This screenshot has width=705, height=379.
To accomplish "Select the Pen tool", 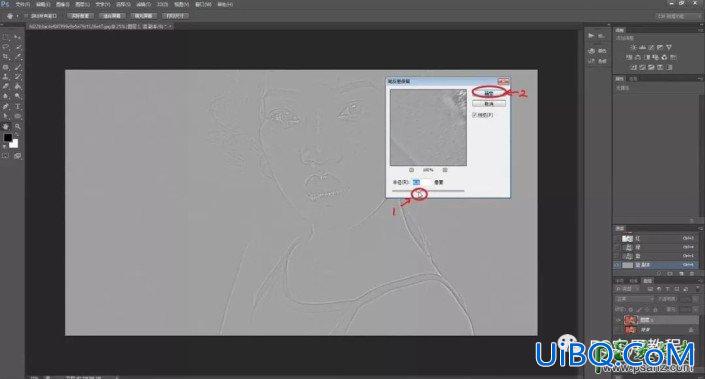I will pyautogui.click(x=6, y=107).
